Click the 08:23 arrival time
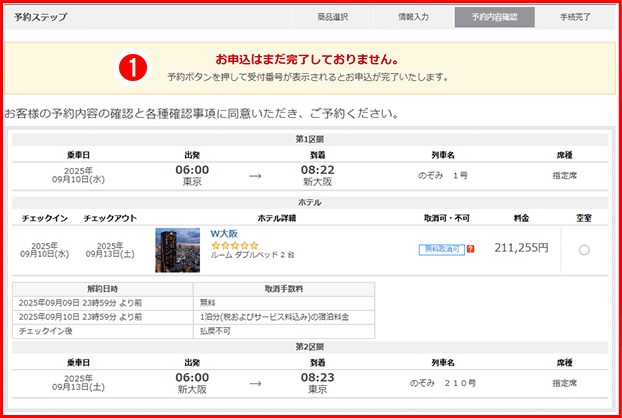The width and height of the screenshot is (622, 418). 317,377
